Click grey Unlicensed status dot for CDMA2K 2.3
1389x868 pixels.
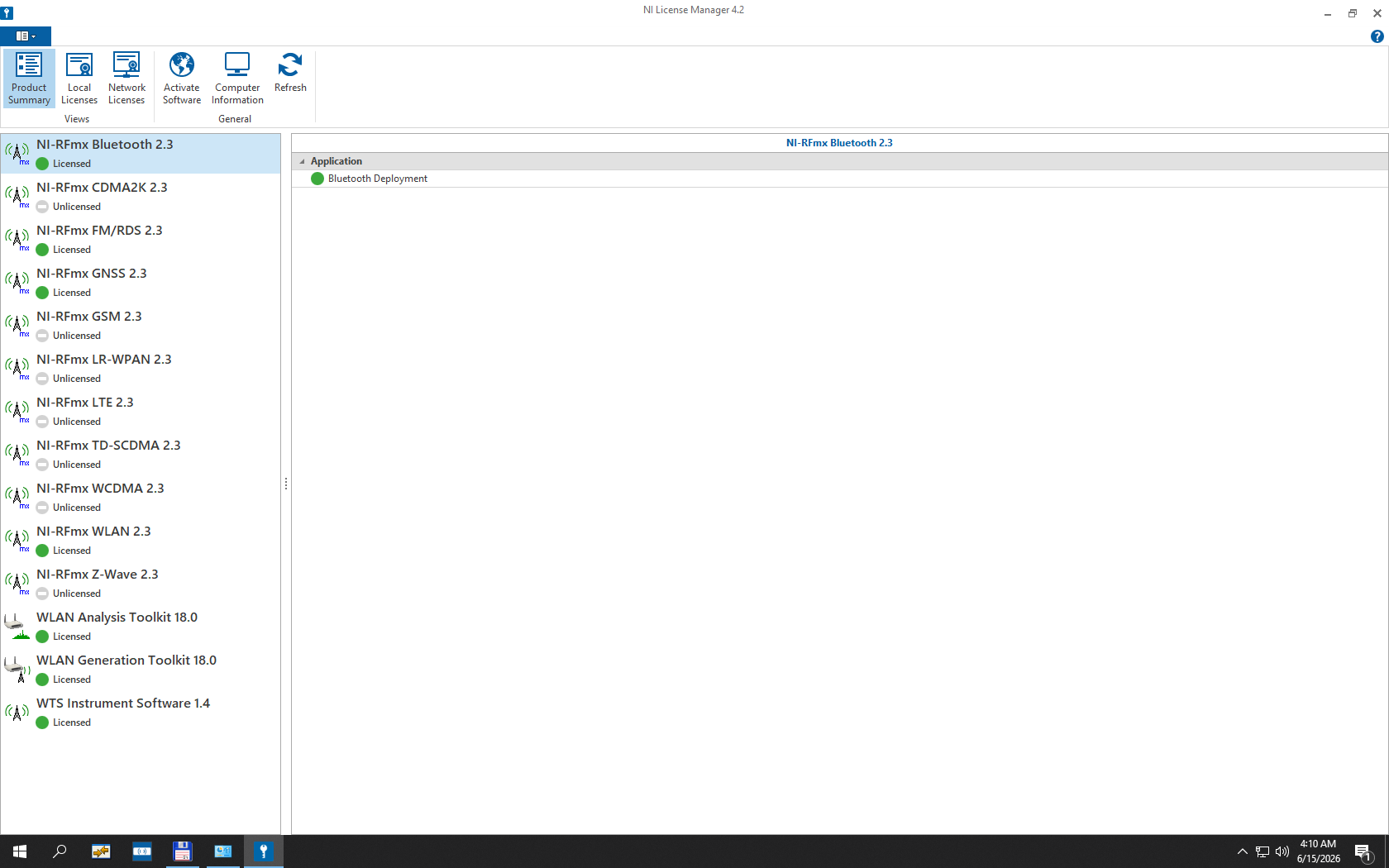(x=43, y=207)
